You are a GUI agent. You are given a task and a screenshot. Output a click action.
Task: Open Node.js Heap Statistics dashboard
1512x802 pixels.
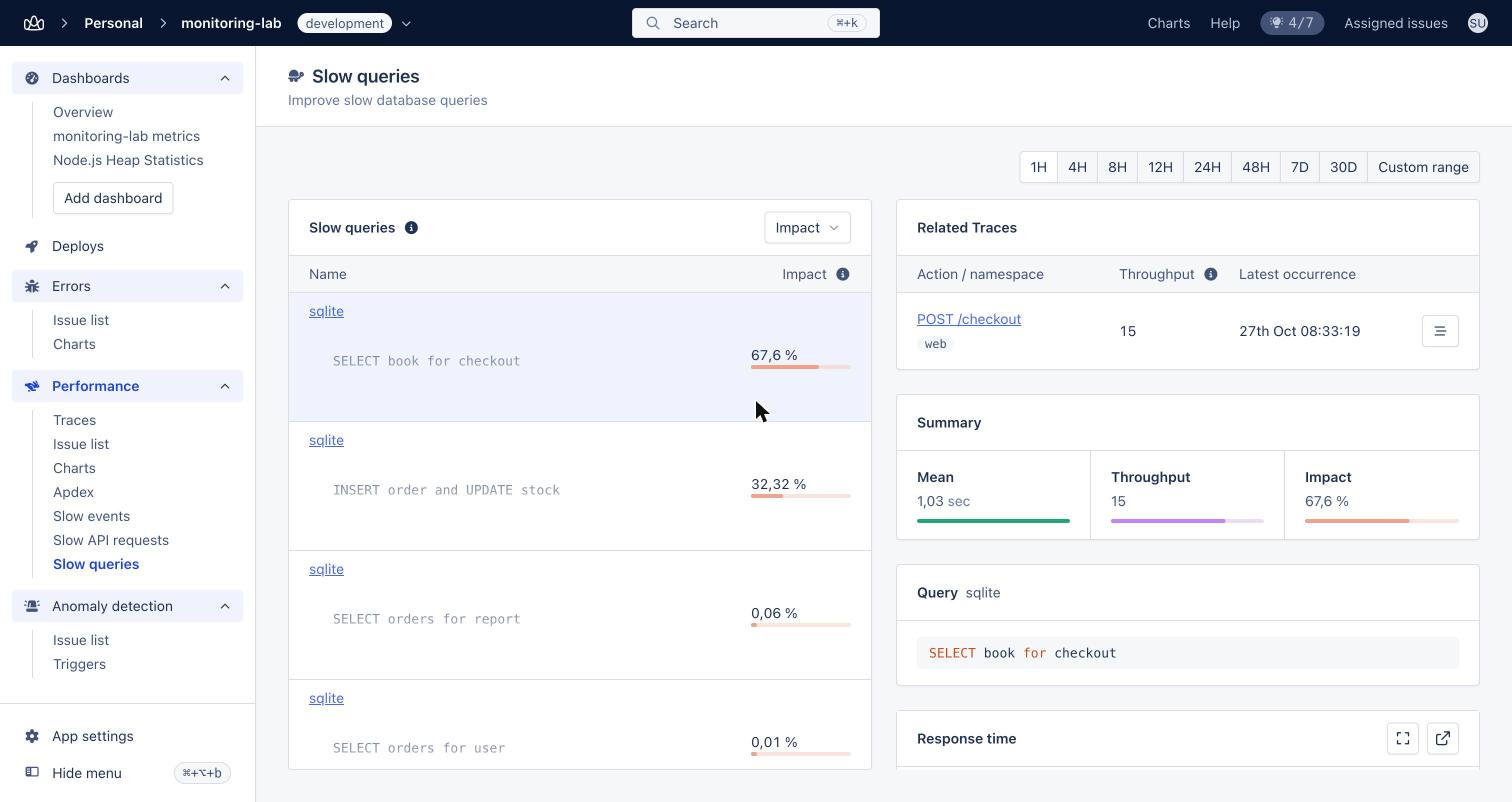128,160
